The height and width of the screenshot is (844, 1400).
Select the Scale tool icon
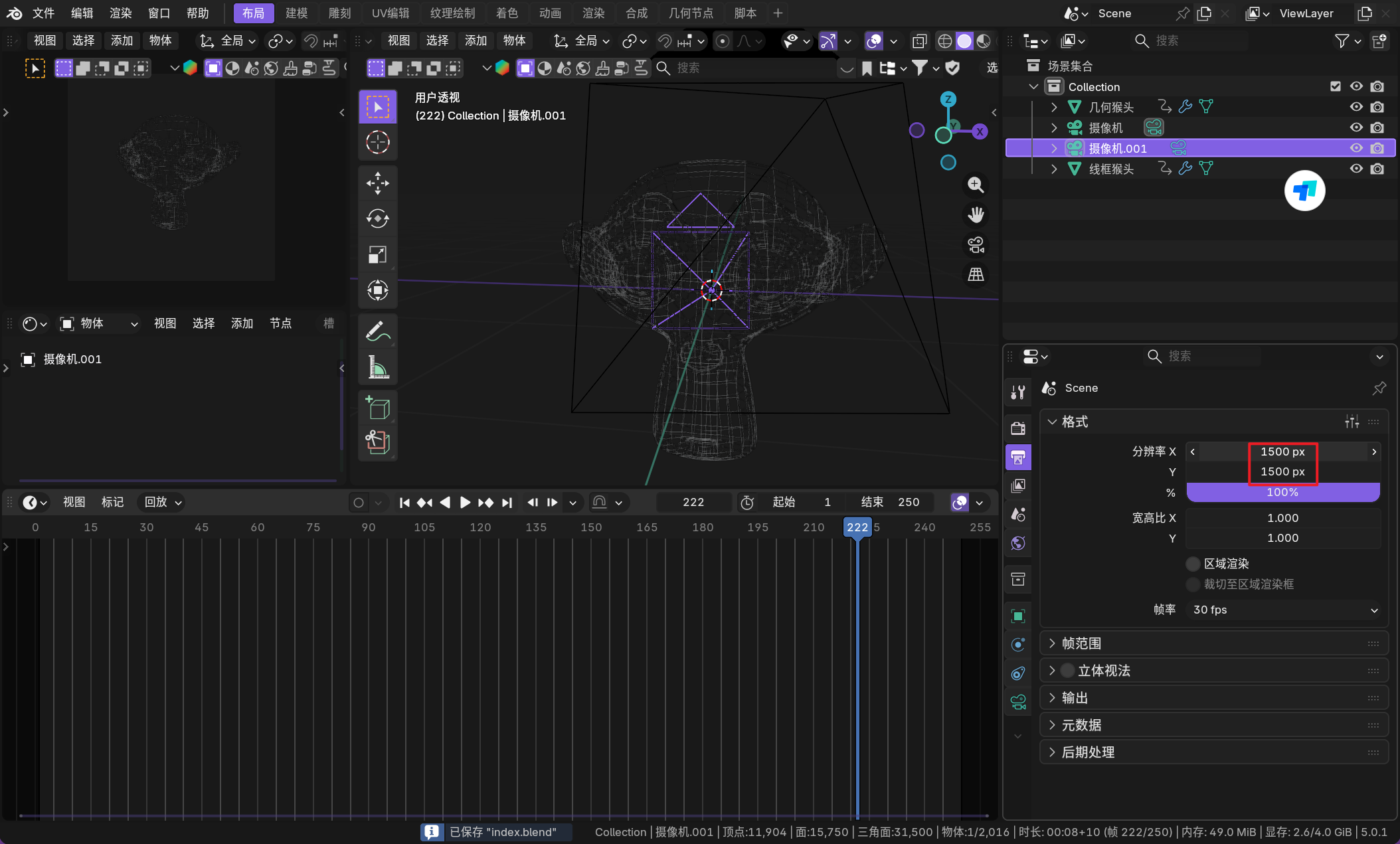(x=377, y=254)
